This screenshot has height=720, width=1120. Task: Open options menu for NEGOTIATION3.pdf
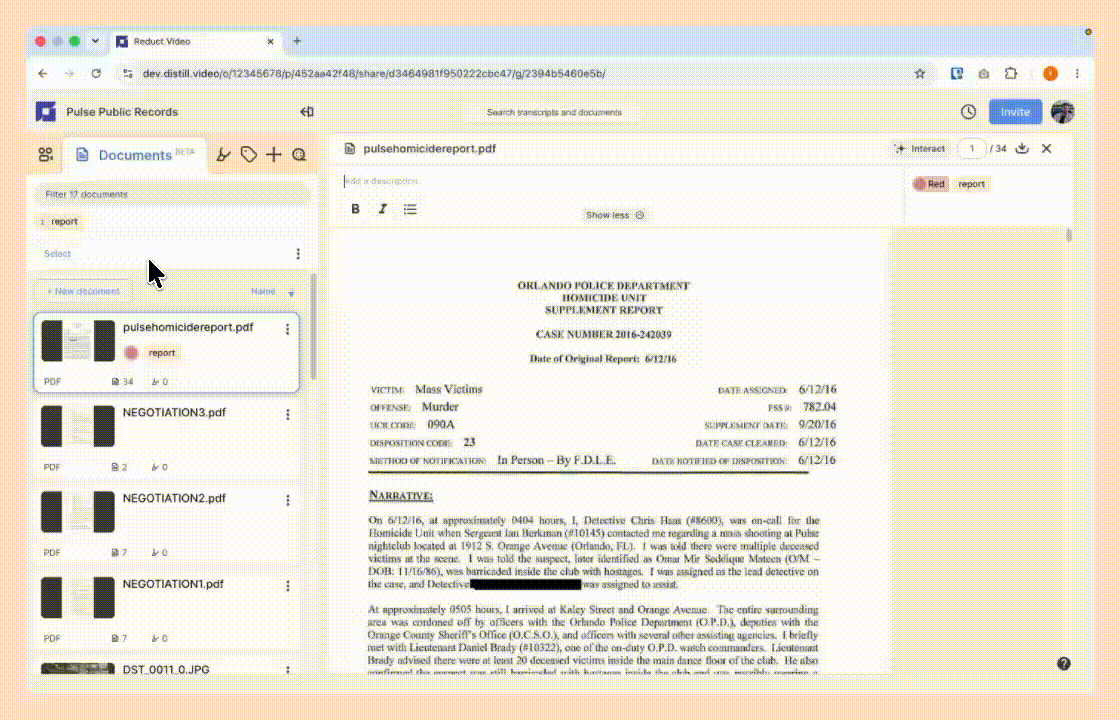click(288, 414)
